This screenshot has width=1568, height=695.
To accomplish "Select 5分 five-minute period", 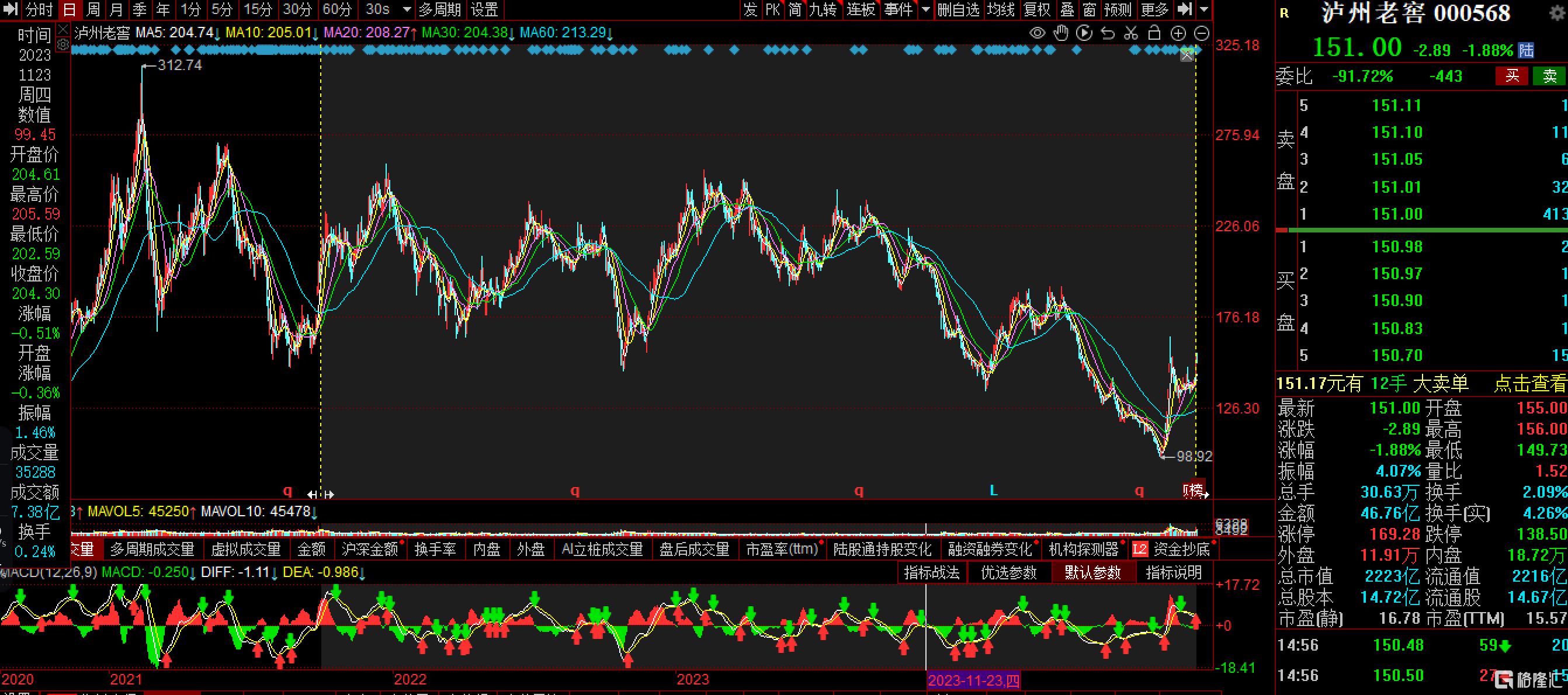I will point(222,9).
